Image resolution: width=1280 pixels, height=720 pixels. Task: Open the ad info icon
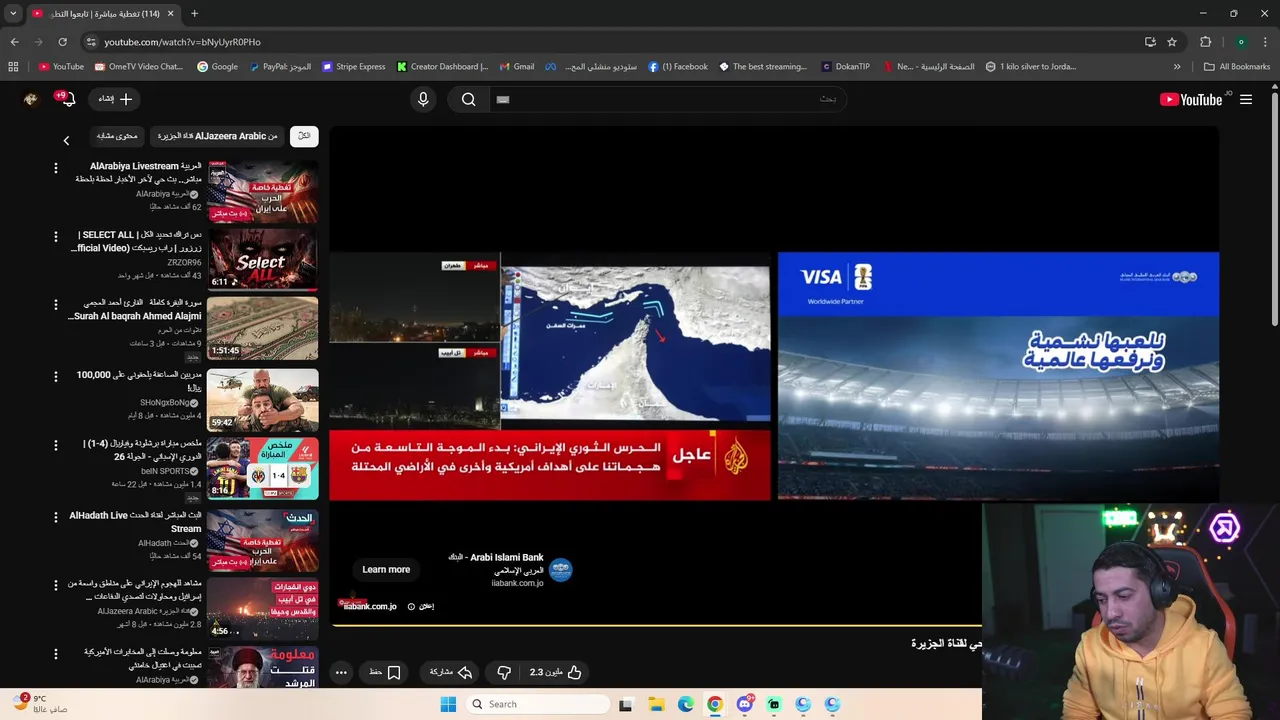pos(411,606)
